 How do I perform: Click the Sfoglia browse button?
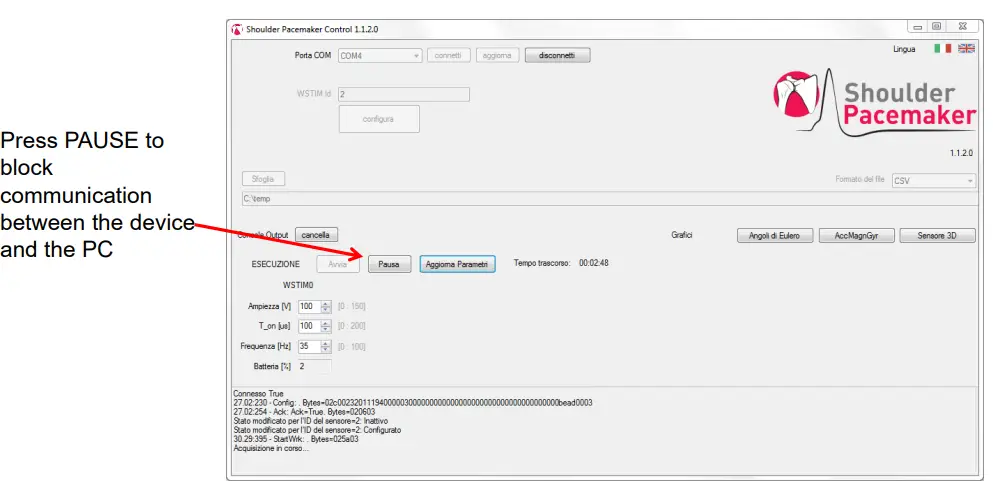(263, 179)
